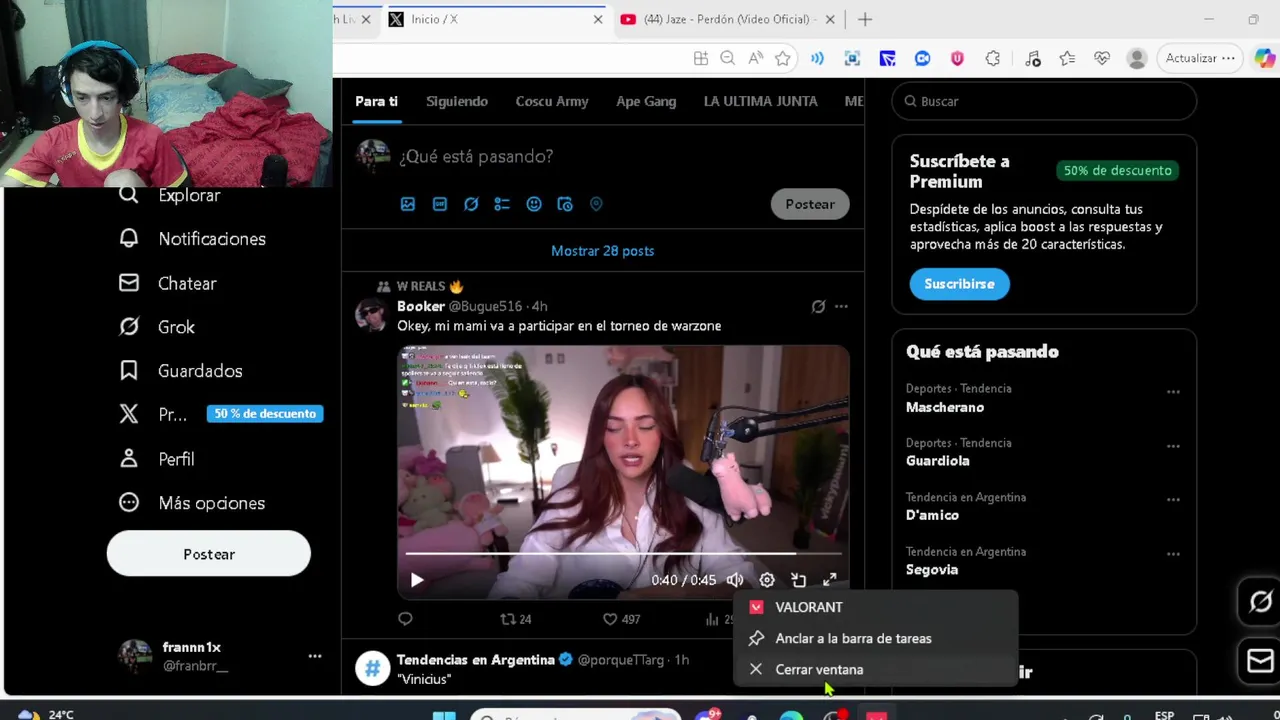Image resolution: width=1280 pixels, height=720 pixels.
Task: Open browser zoom magnifier icon
Action: click(728, 59)
